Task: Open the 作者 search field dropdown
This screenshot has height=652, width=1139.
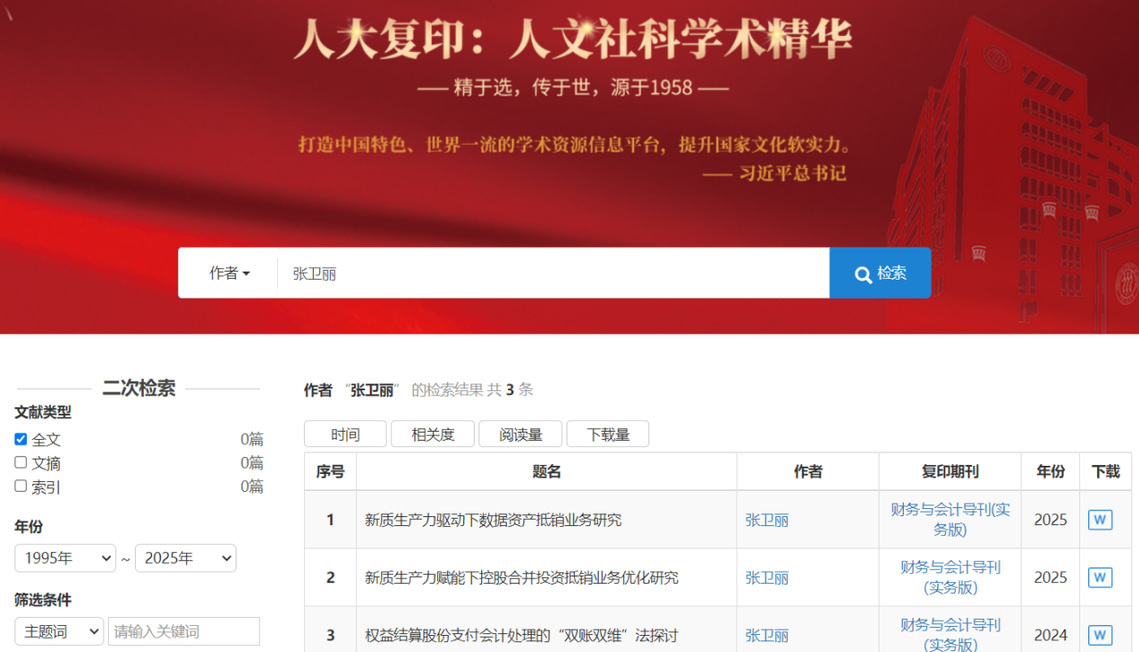Action: pyautogui.click(x=229, y=273)
